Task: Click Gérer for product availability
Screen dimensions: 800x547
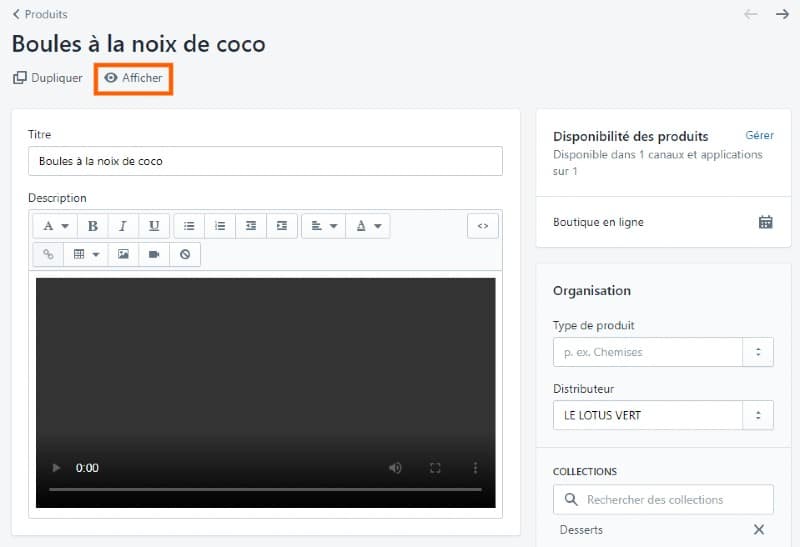Action: (759, 135)
